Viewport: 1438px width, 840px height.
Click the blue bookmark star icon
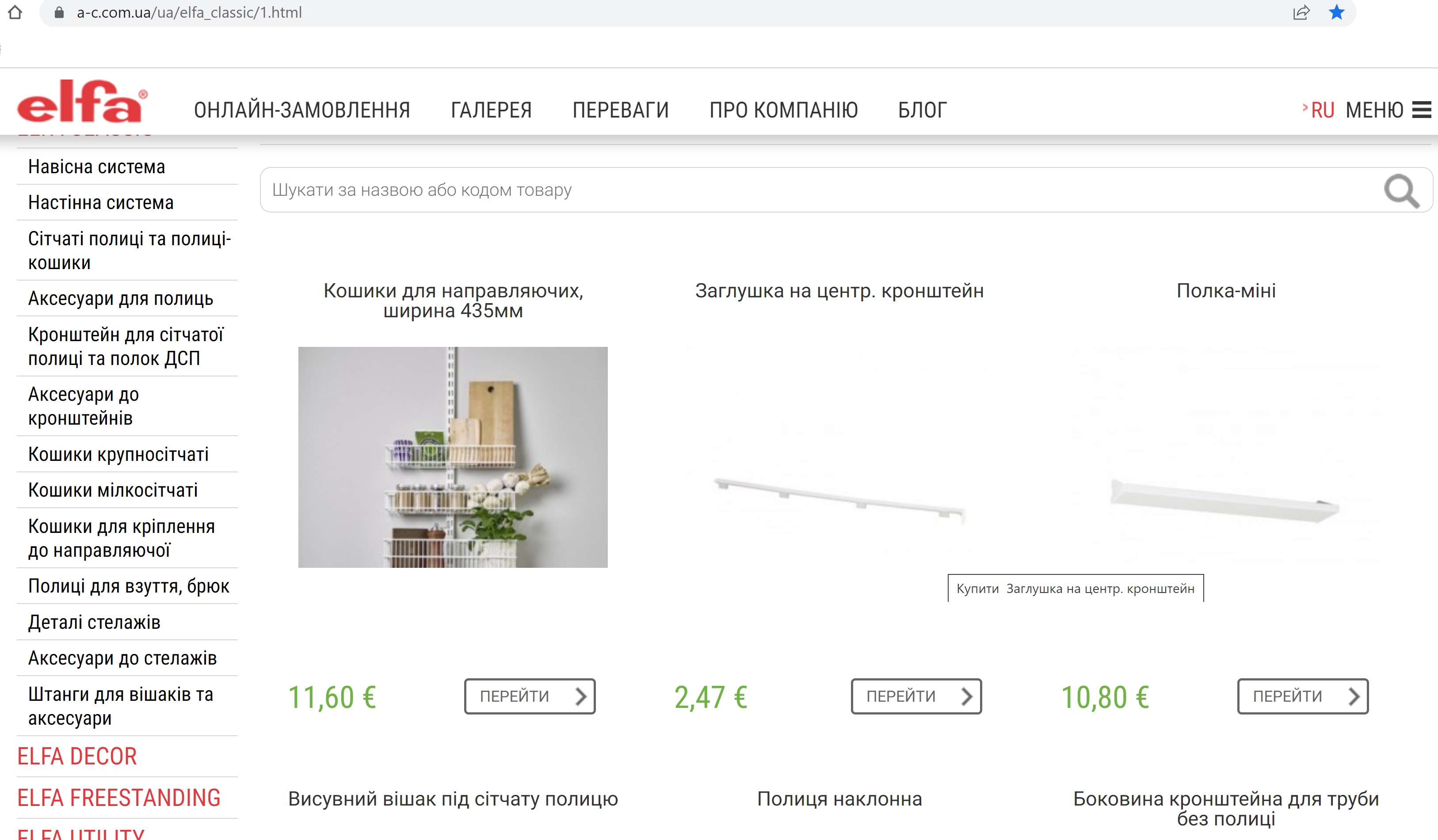coord(1336,12)
